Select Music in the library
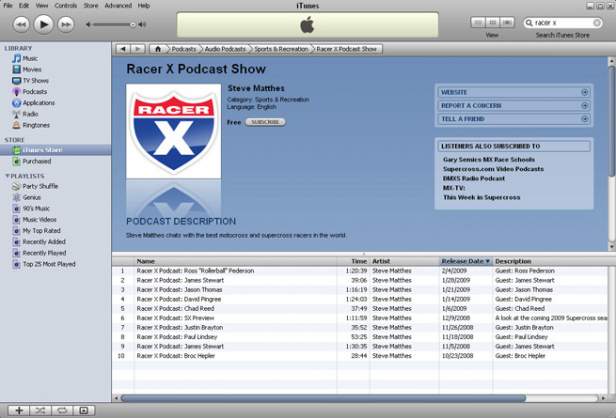Viewport: 616px width, 418px height. 25,59
